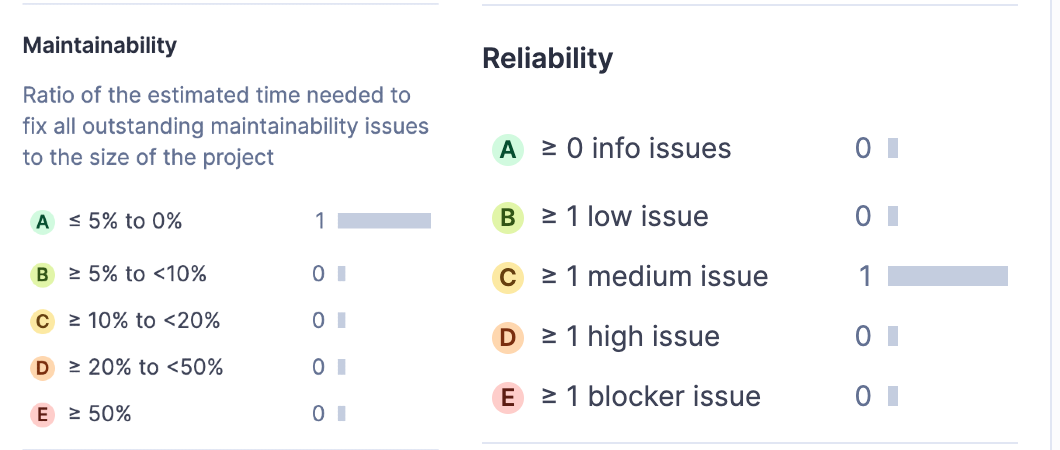Image resolution: width=1060 pixels, height=450 pixels.
Task: Filter by '≥ 5% to <10%' maintainability
Action: (137, 274)
